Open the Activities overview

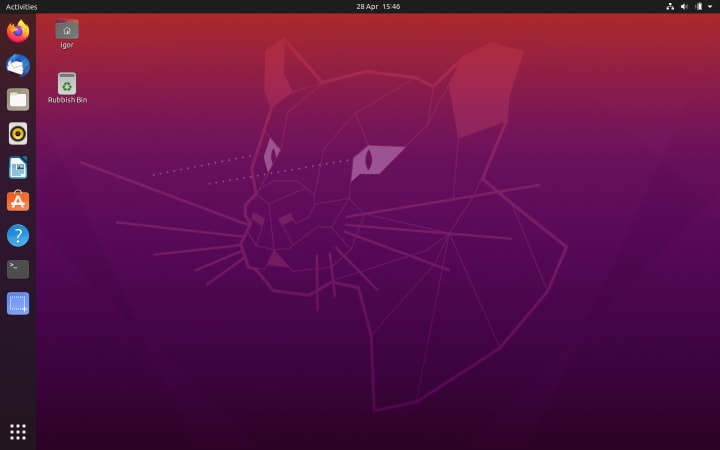[x=22, y=6]
